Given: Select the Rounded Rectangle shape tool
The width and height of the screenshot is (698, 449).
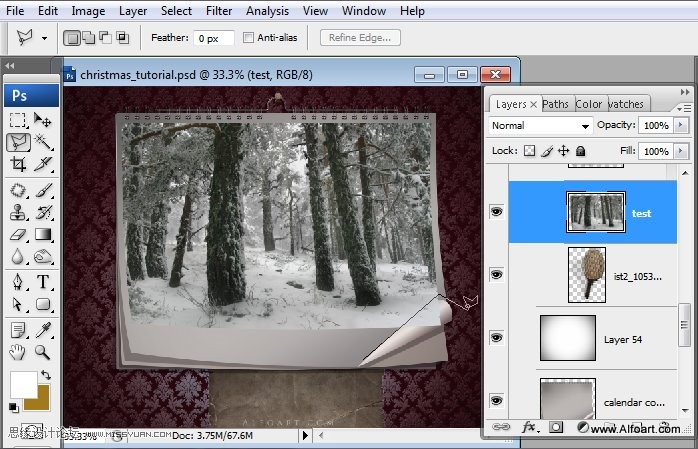Looking at the screenshot, I should point(43,304).
